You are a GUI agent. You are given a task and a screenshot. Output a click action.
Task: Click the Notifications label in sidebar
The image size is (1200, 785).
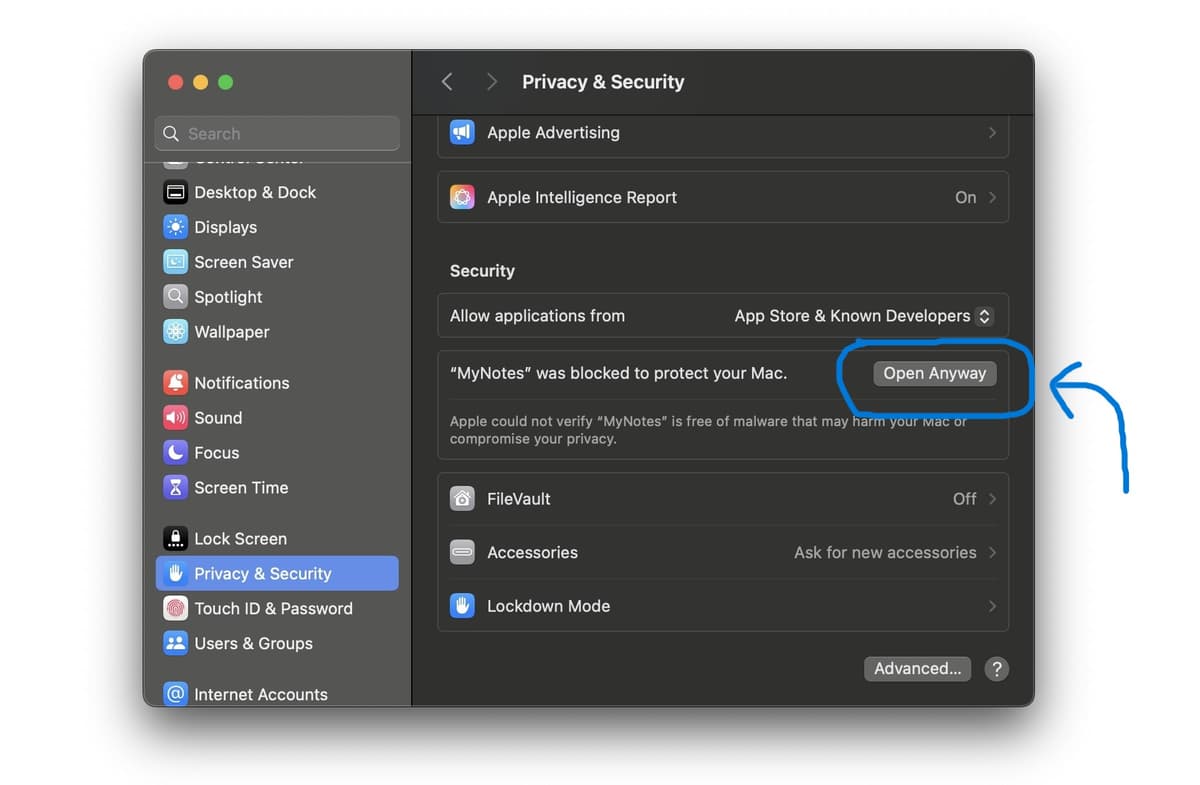coord(241,383)
